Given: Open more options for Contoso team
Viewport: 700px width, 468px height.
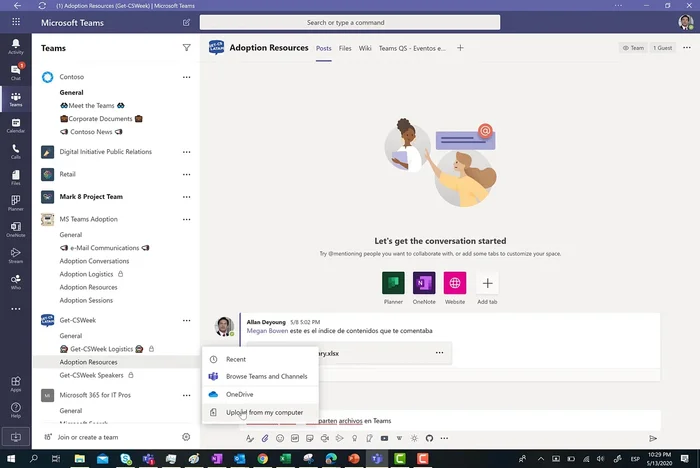Looking at the screenshot, I should point(186,77).
